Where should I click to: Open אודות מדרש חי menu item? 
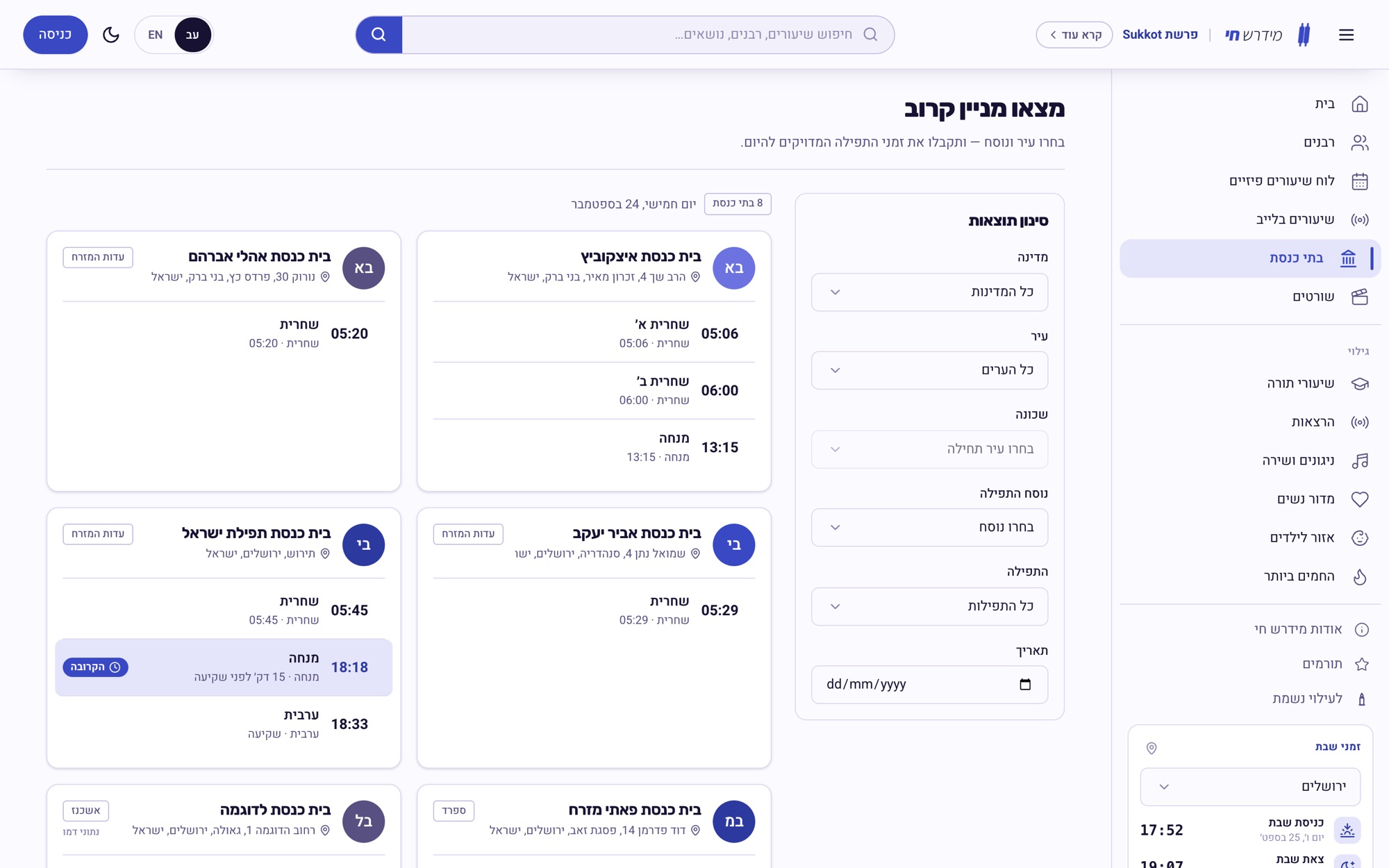(x=1250, y=630)
